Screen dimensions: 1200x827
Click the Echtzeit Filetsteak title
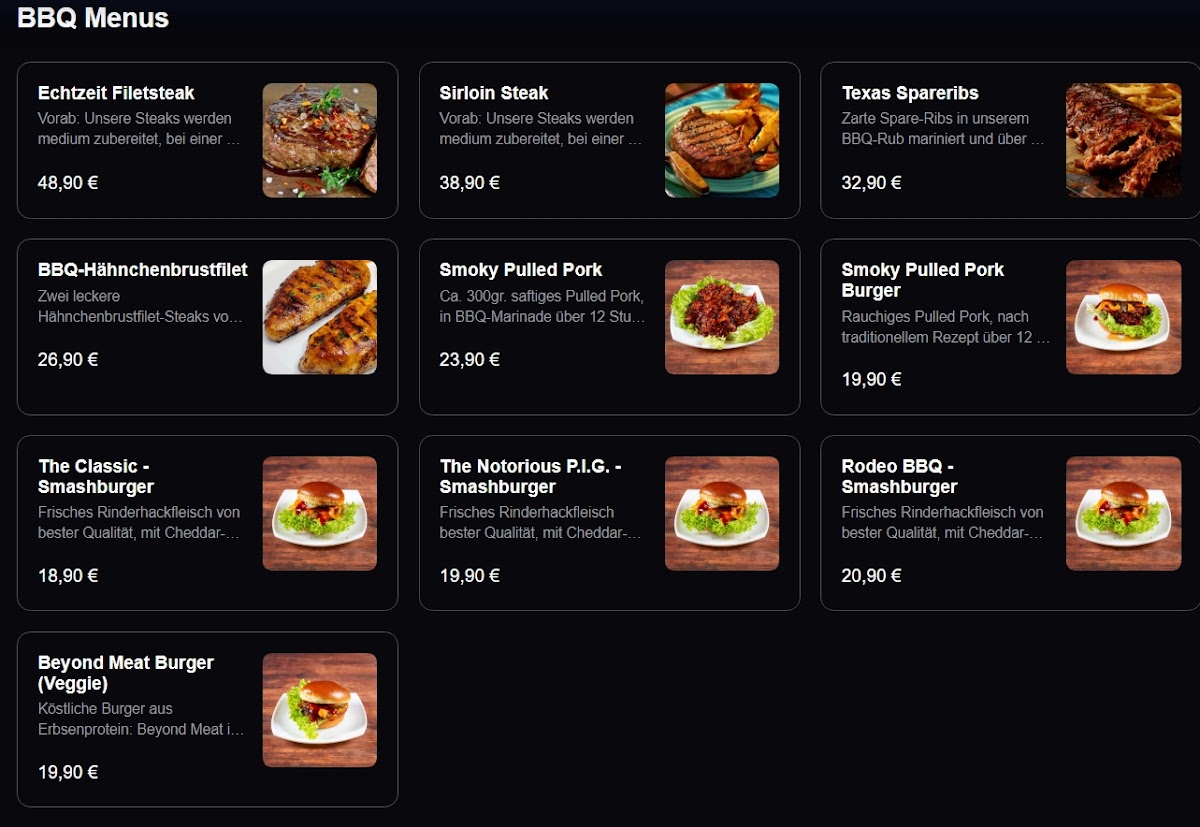click(x=116, y=93)
